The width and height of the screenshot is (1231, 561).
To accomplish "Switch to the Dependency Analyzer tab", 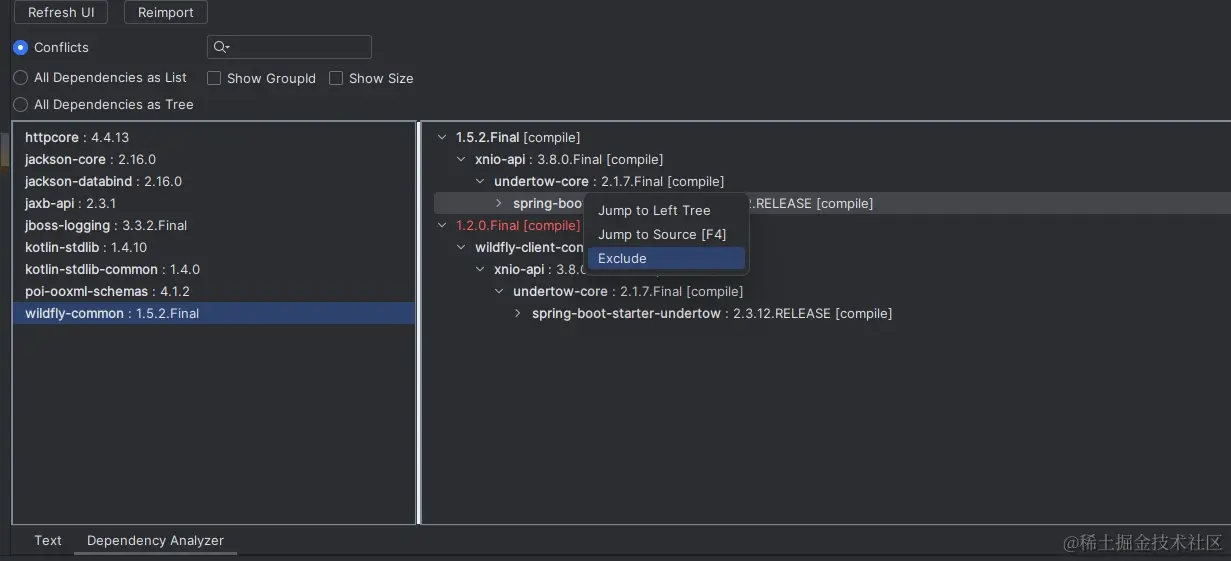I will coord(155,540).
